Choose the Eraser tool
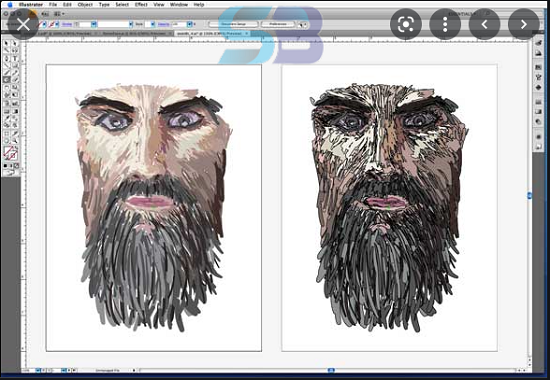This screenshot has height=380, width=550. point(15,80)
